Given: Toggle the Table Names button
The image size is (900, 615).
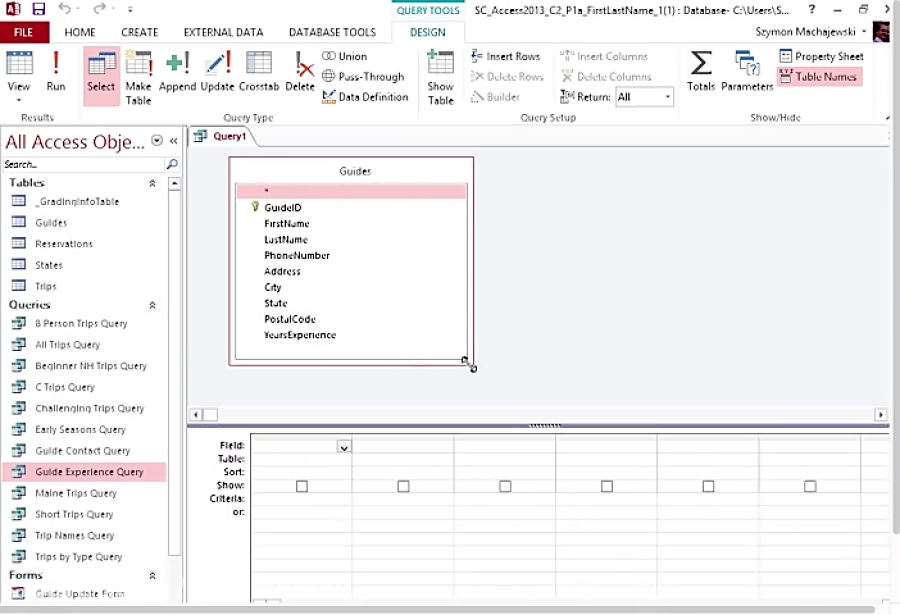Looking at the screenshot, I should 819,76.
